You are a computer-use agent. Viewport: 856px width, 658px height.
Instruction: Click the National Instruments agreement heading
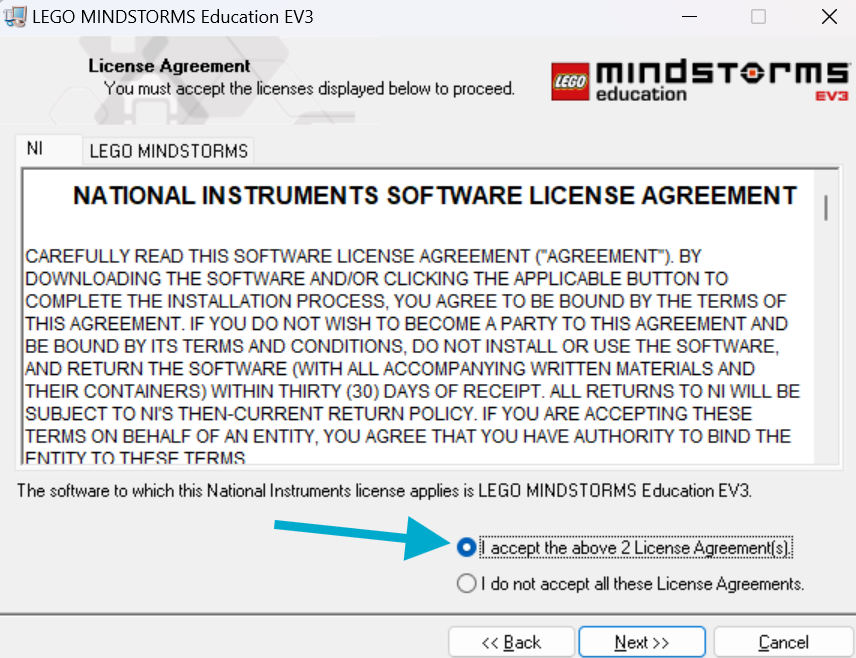(x=435, y=195)
